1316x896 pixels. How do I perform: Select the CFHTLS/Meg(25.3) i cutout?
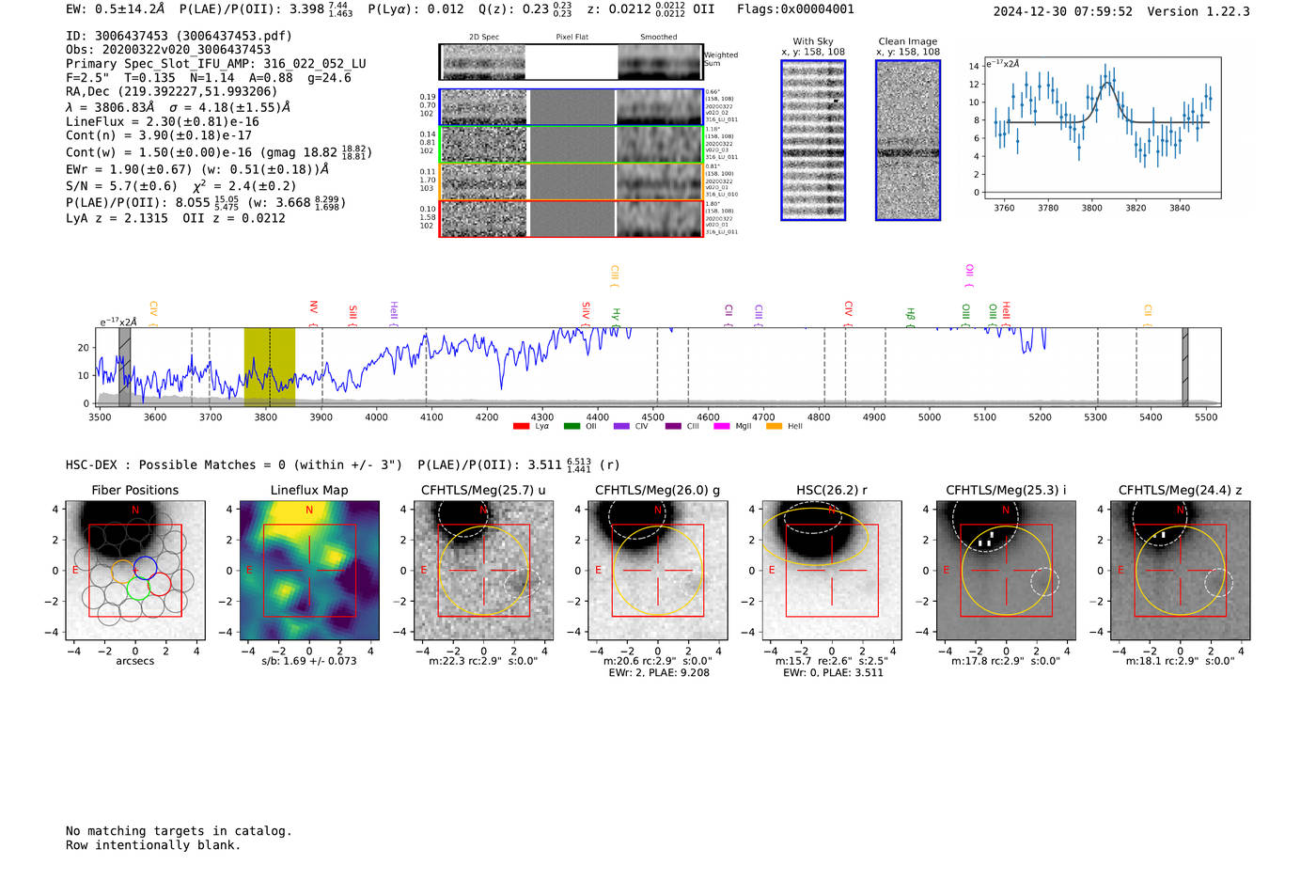click(x=1006, y=571)
